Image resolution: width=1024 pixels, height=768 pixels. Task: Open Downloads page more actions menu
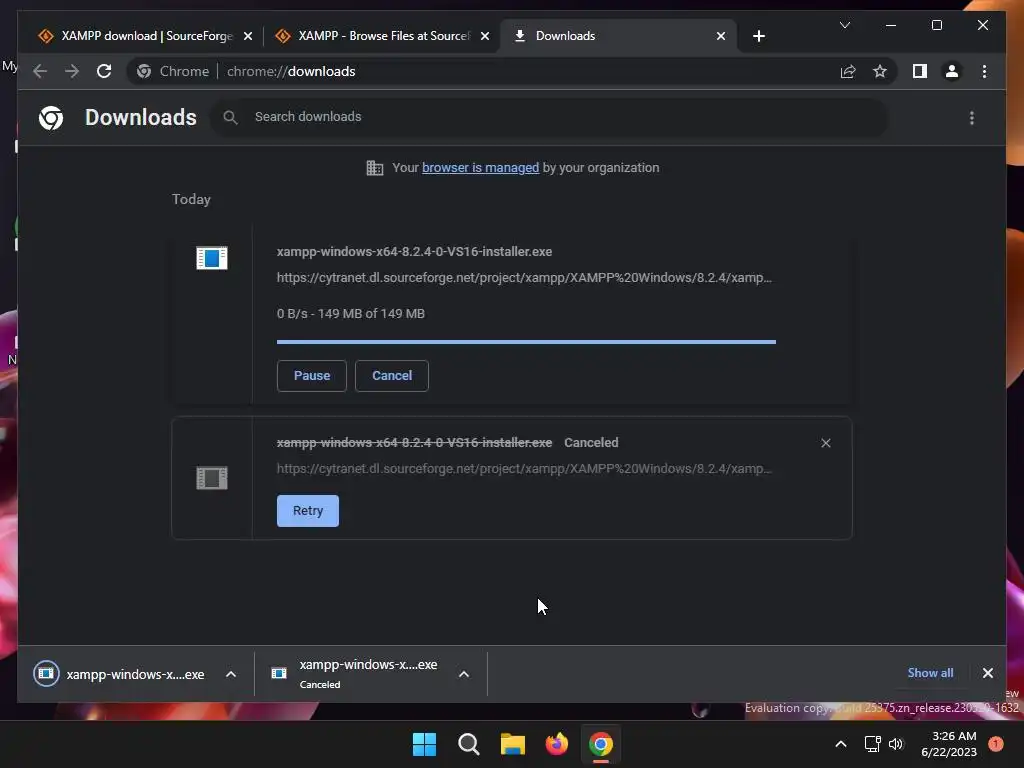click(x=972, y=118)
